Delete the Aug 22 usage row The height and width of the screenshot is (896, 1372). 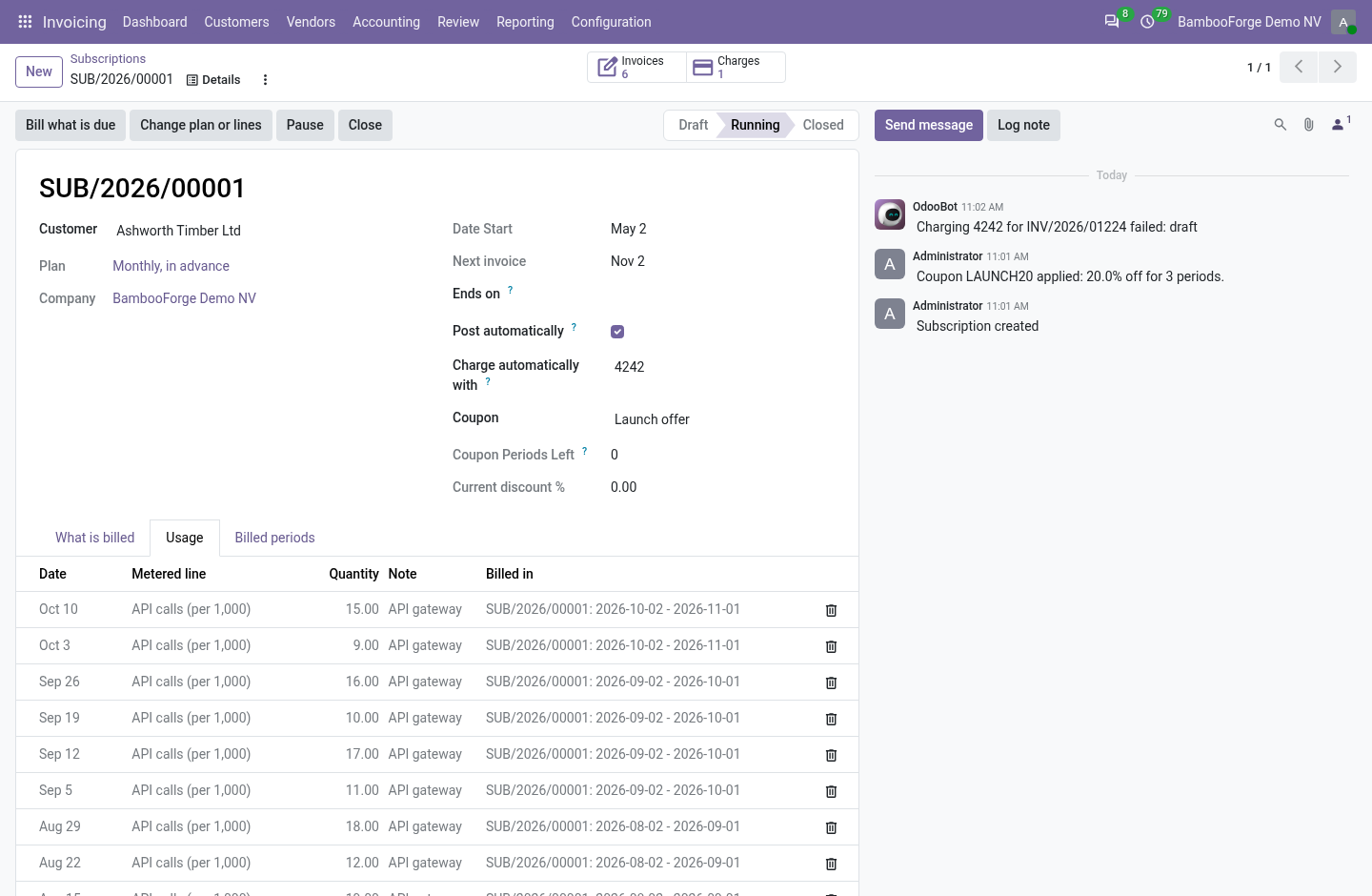[x=831, y=864]
